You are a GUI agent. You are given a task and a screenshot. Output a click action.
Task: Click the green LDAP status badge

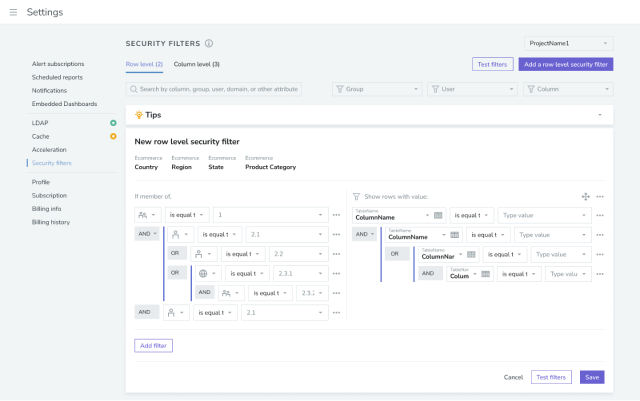coord(113,123)
